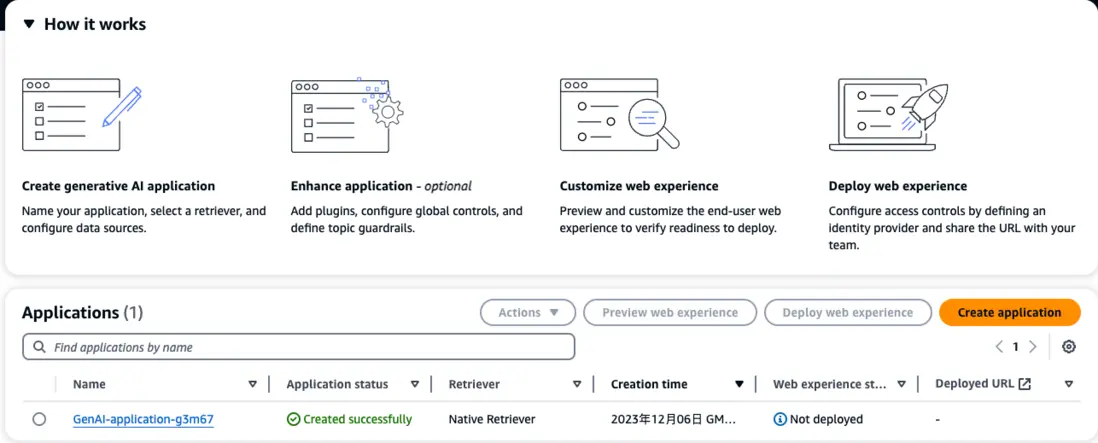Open the GenAI-application-g3m67 link
Screen dimensions: 1098x443
click(143, 419)
